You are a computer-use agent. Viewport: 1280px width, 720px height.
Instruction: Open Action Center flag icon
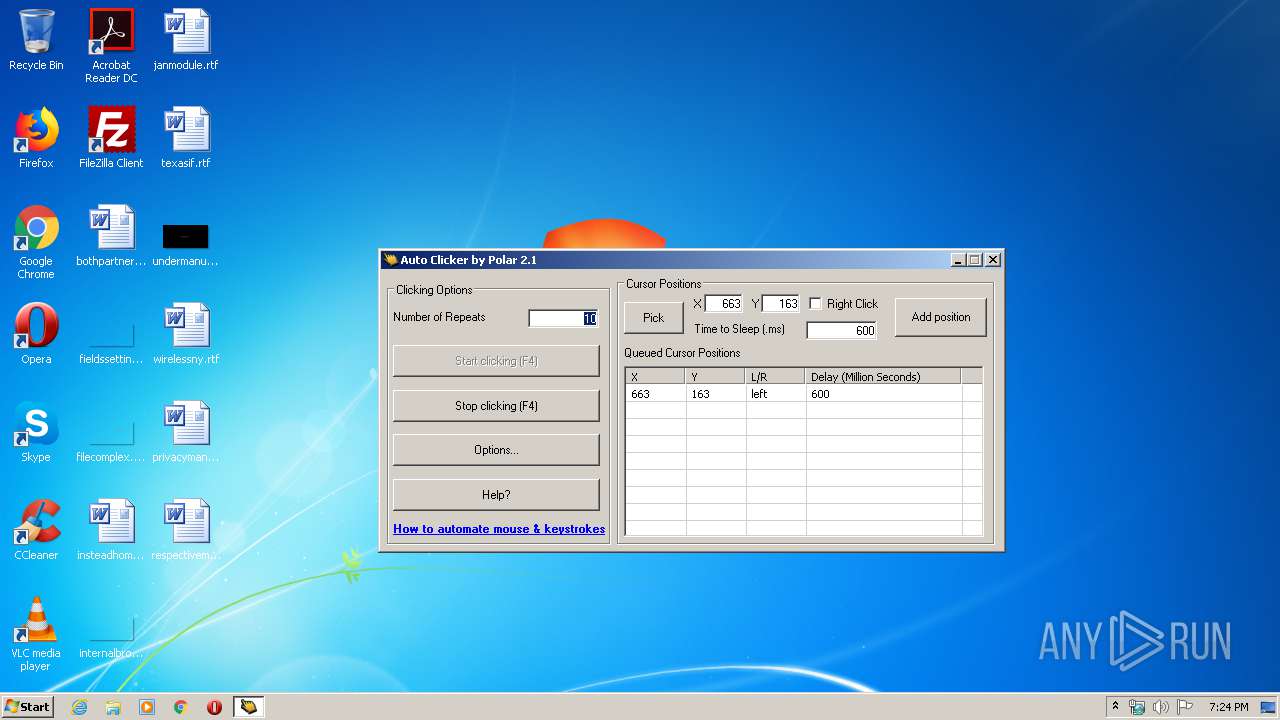pyautogui.click(x=1184, y=707)
